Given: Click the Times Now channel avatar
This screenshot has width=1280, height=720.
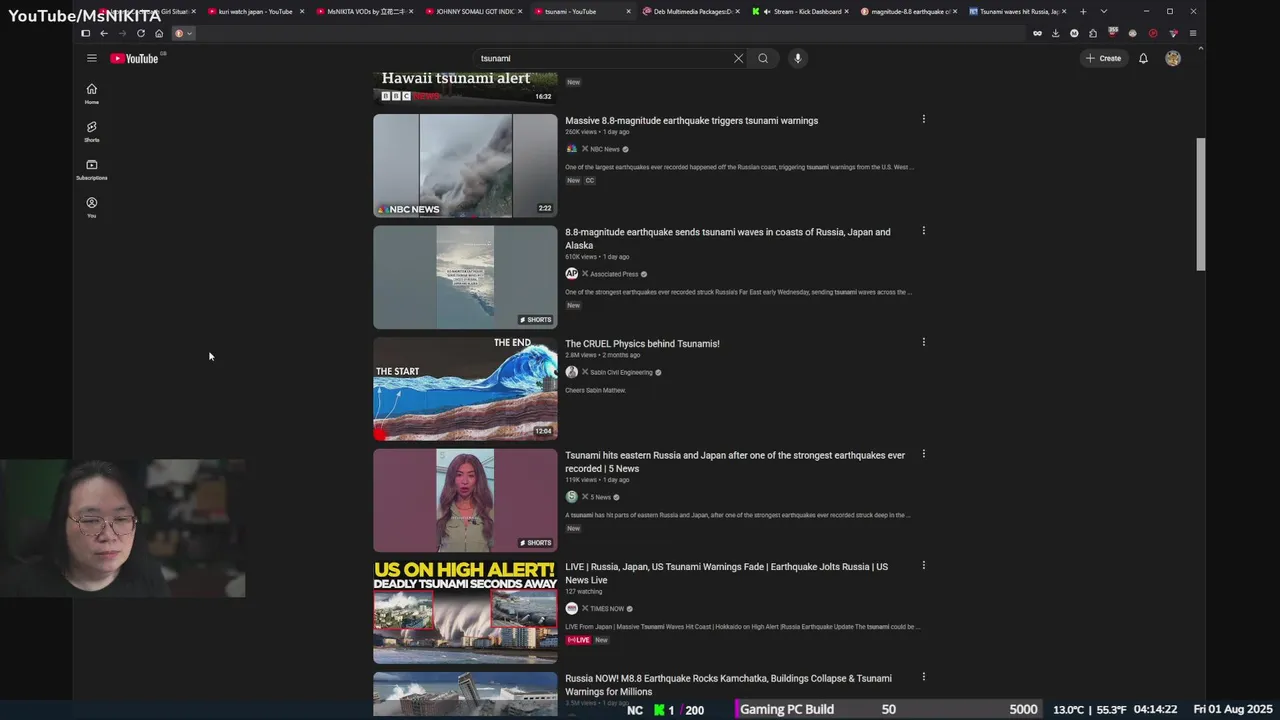Looking at the screenshot, I should 571,608.
